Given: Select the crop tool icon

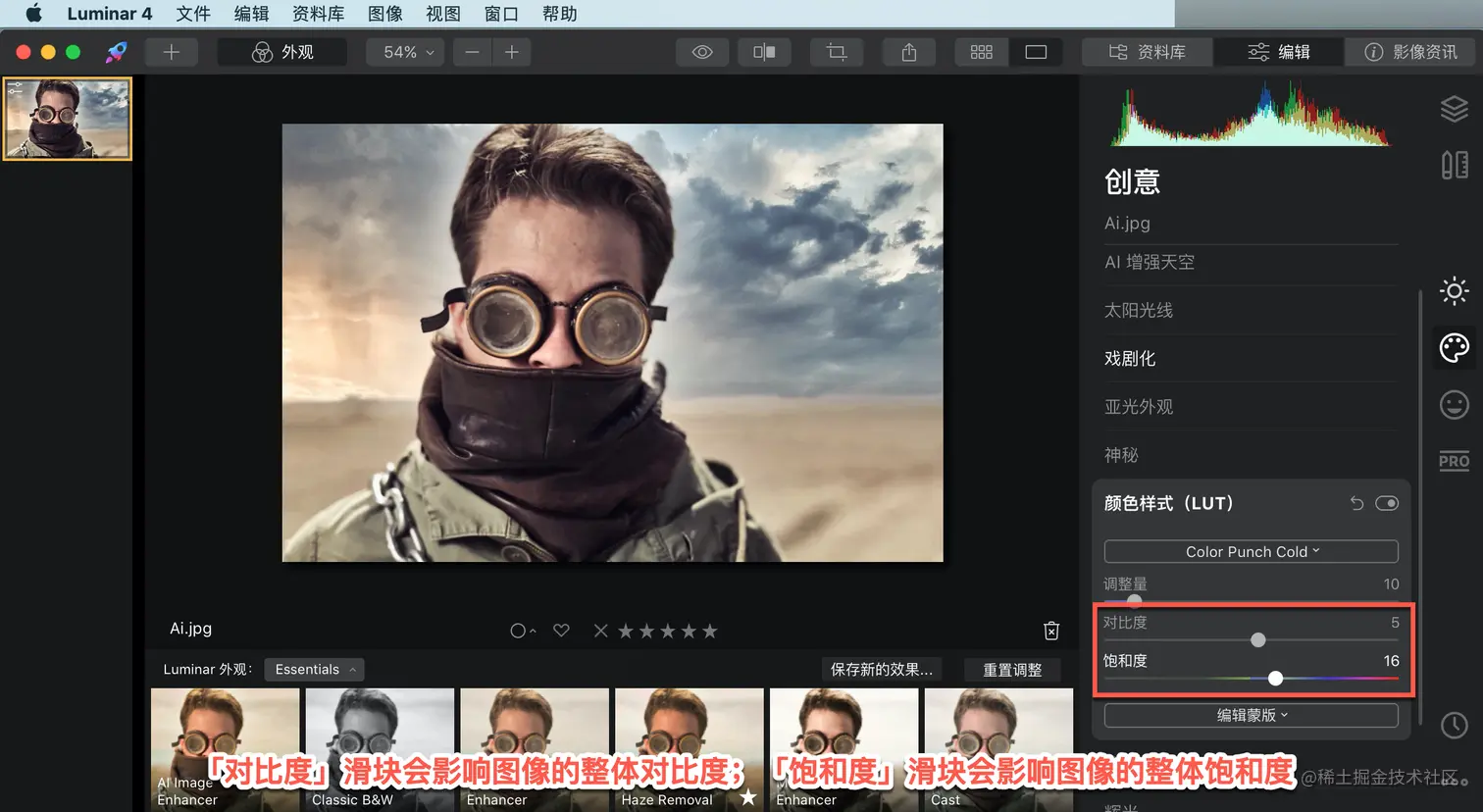Looking at the screenshot, I should tap(837, 52).
